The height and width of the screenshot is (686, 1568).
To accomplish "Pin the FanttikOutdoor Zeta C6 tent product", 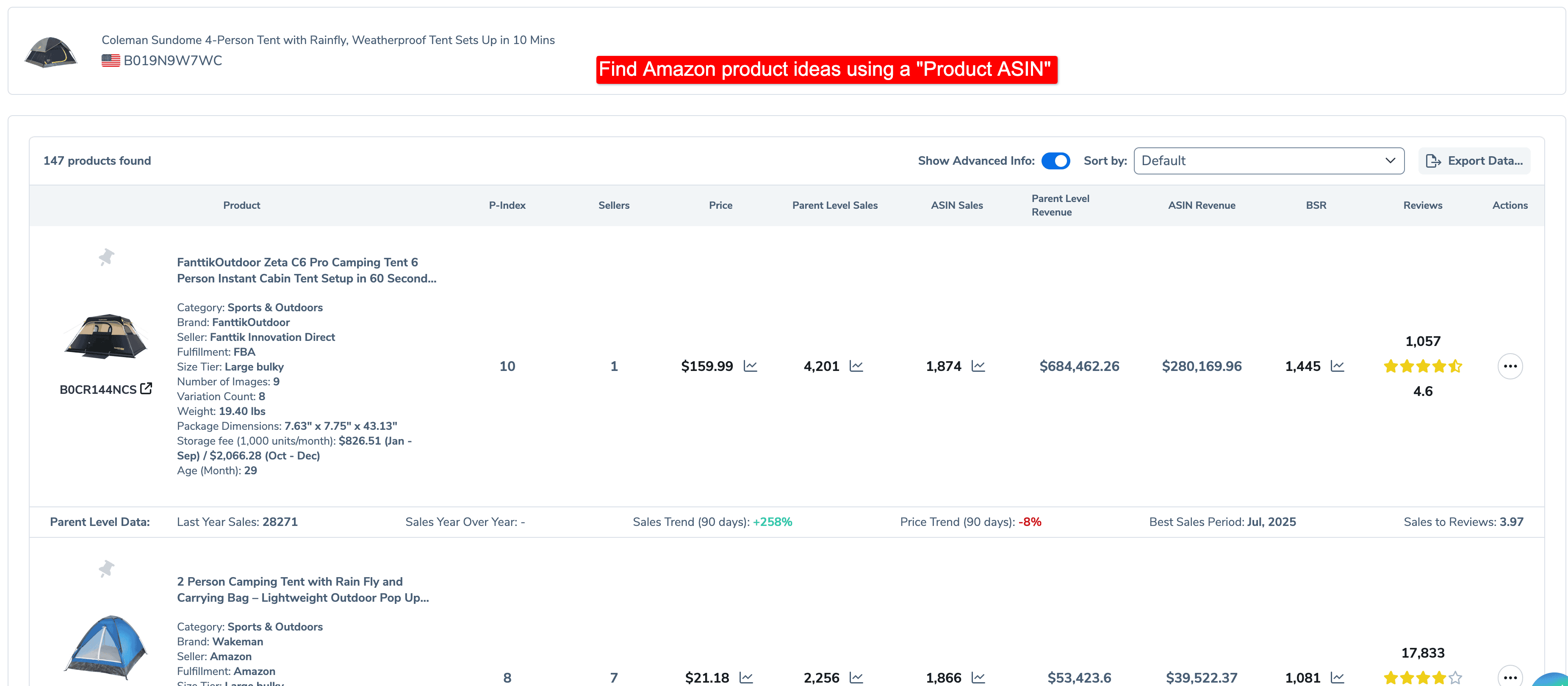I will pos(106,257).
